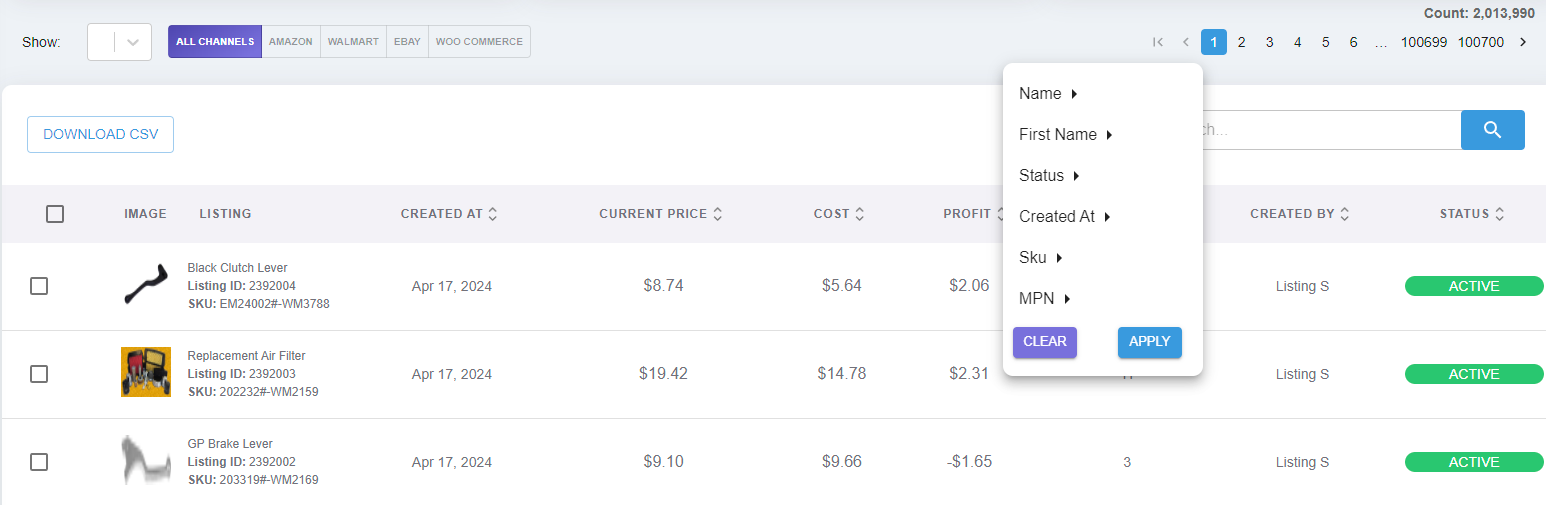Select the GP Brake Lever row checkbox
1546x505 pixels.
[39, 462]
